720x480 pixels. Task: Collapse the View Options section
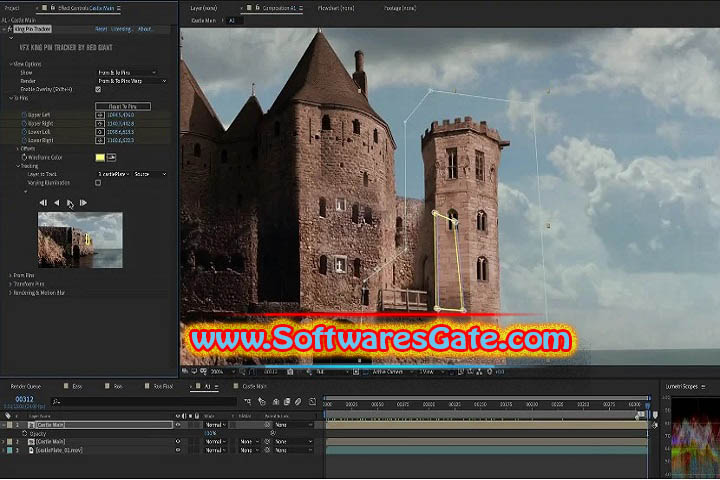[11, 64]
